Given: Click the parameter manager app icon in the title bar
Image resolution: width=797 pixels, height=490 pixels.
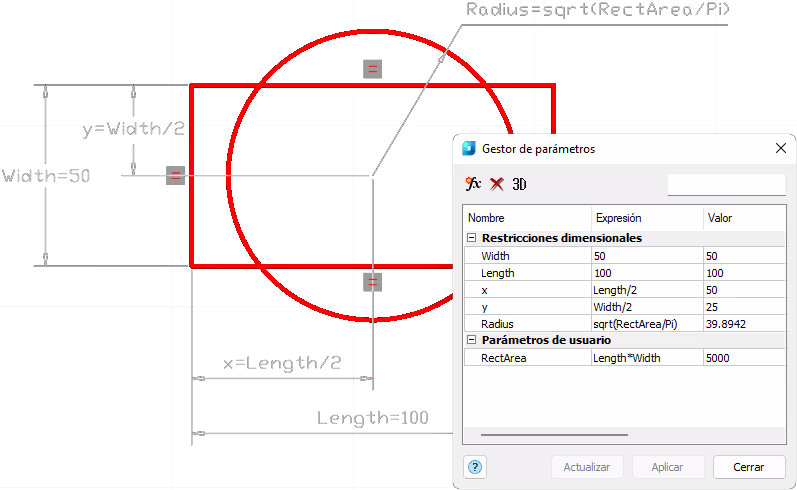Looking at the screenshot, I should click(469, 148).
